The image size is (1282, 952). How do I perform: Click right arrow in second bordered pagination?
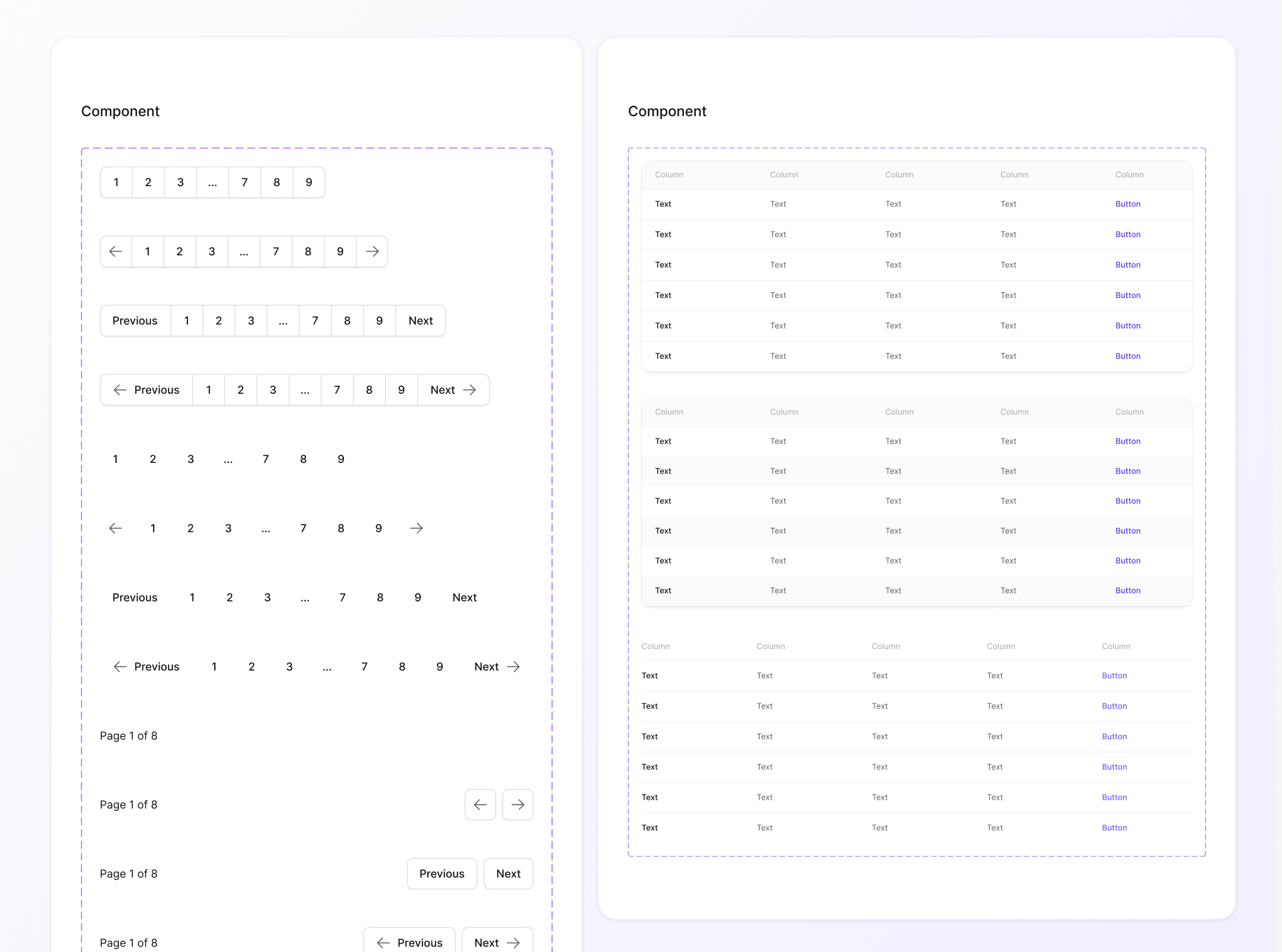[372, 252]
